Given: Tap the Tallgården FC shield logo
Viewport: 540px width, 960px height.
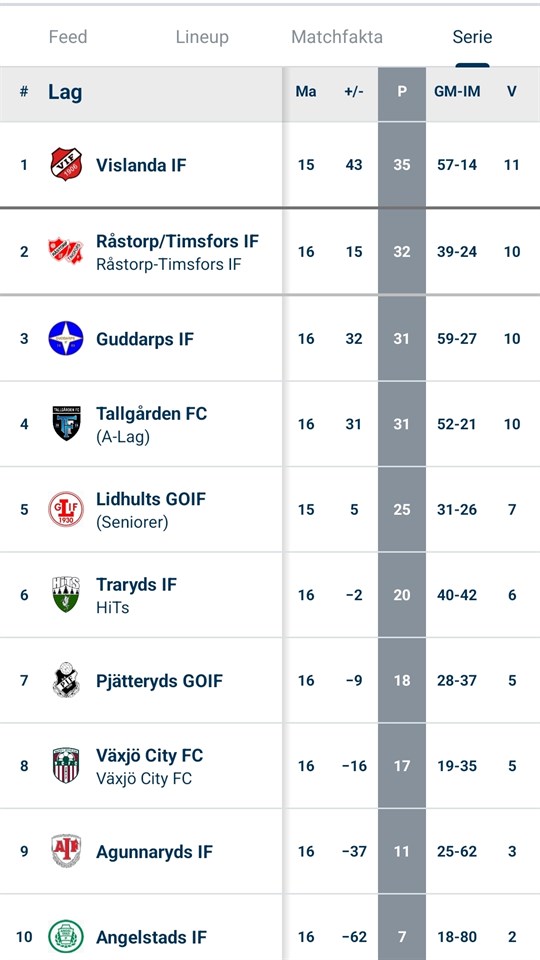Looking at the screenshot, I should (x=66, y=423).
